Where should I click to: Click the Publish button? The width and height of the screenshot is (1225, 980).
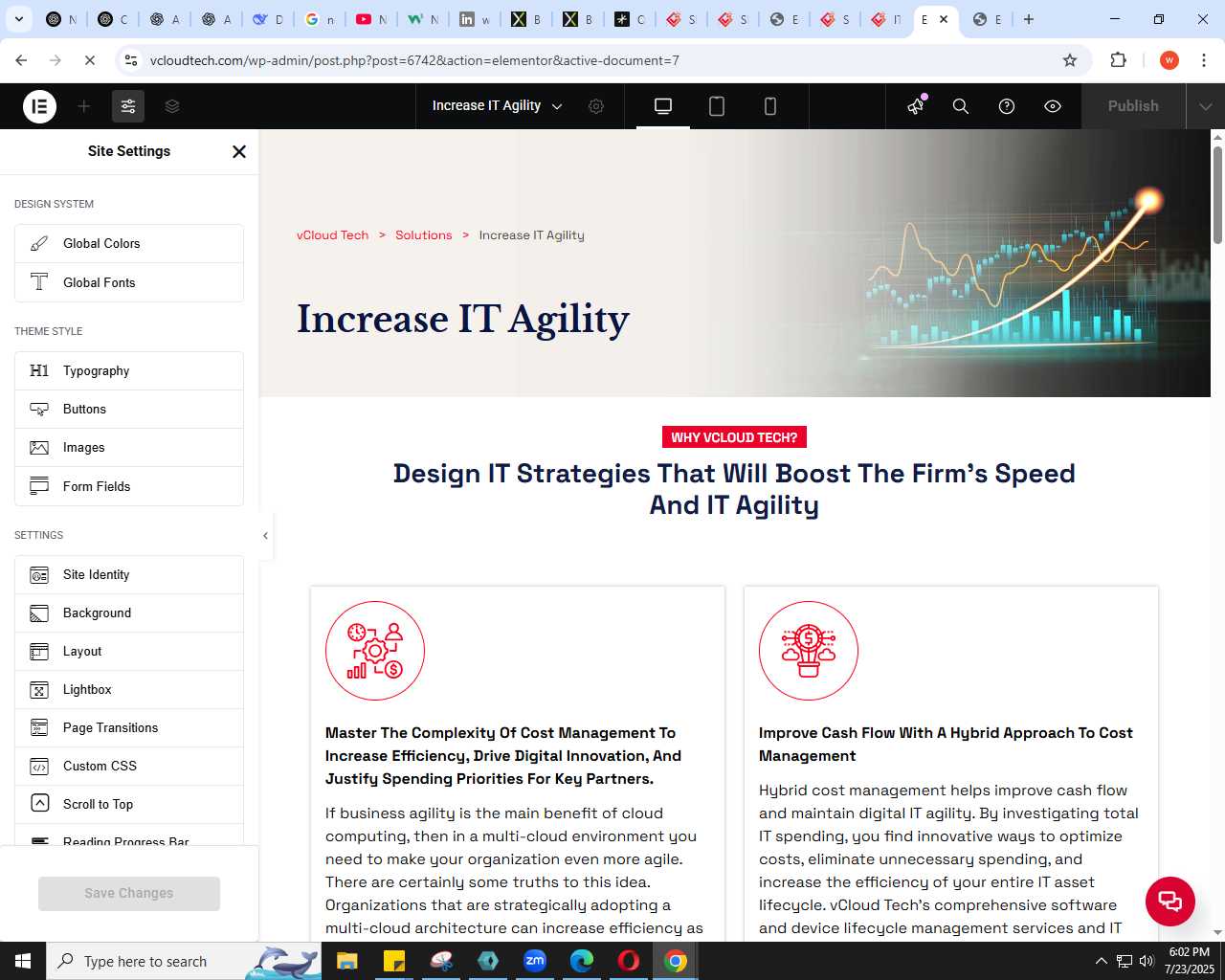click(x=1133, y=106)
